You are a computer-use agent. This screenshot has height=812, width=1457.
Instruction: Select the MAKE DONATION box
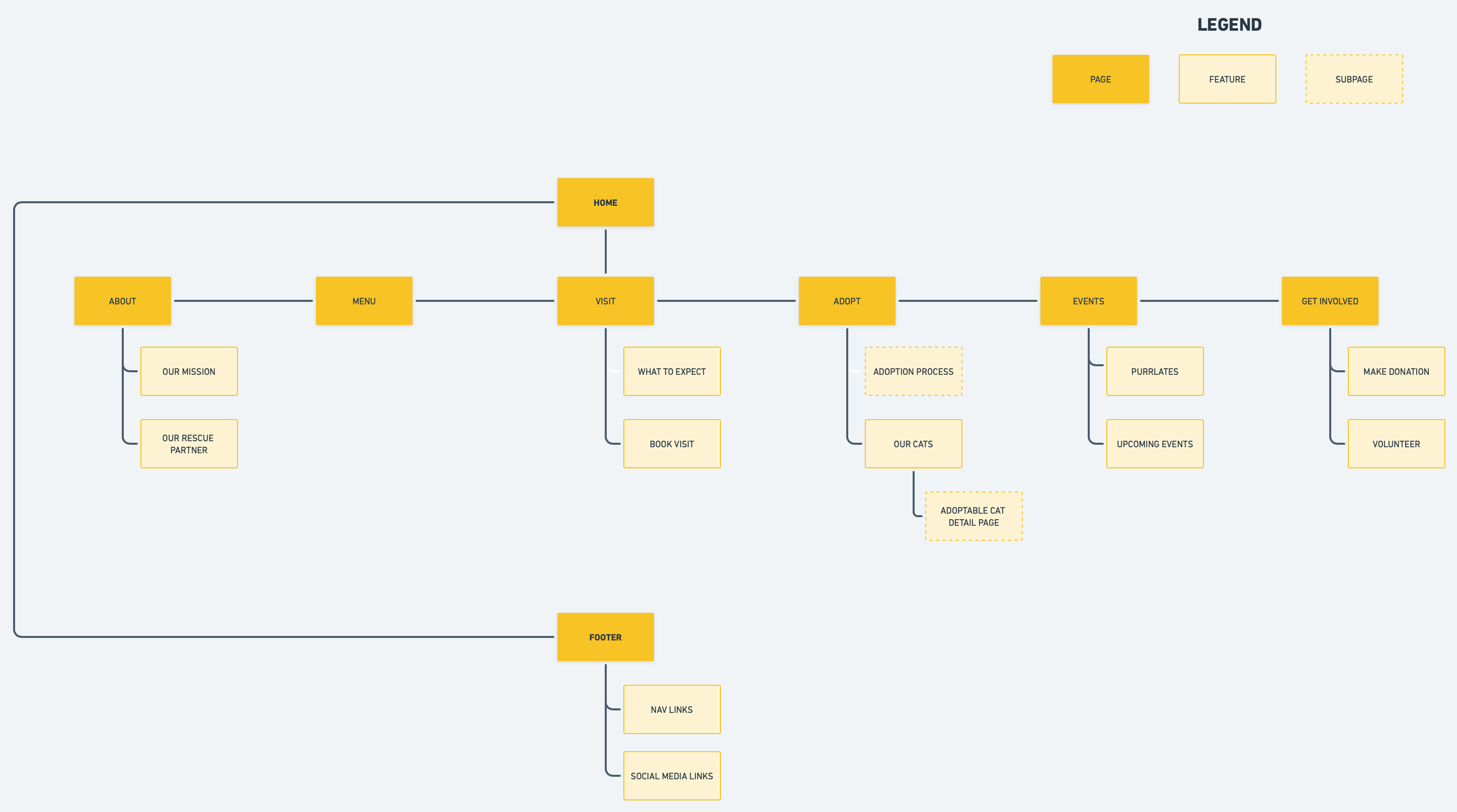[1396, 371]
